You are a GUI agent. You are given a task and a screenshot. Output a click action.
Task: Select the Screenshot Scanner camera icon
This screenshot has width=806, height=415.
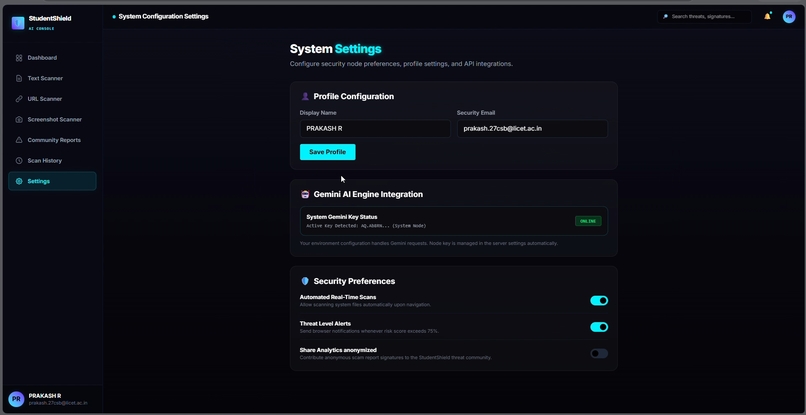[19, 120]
